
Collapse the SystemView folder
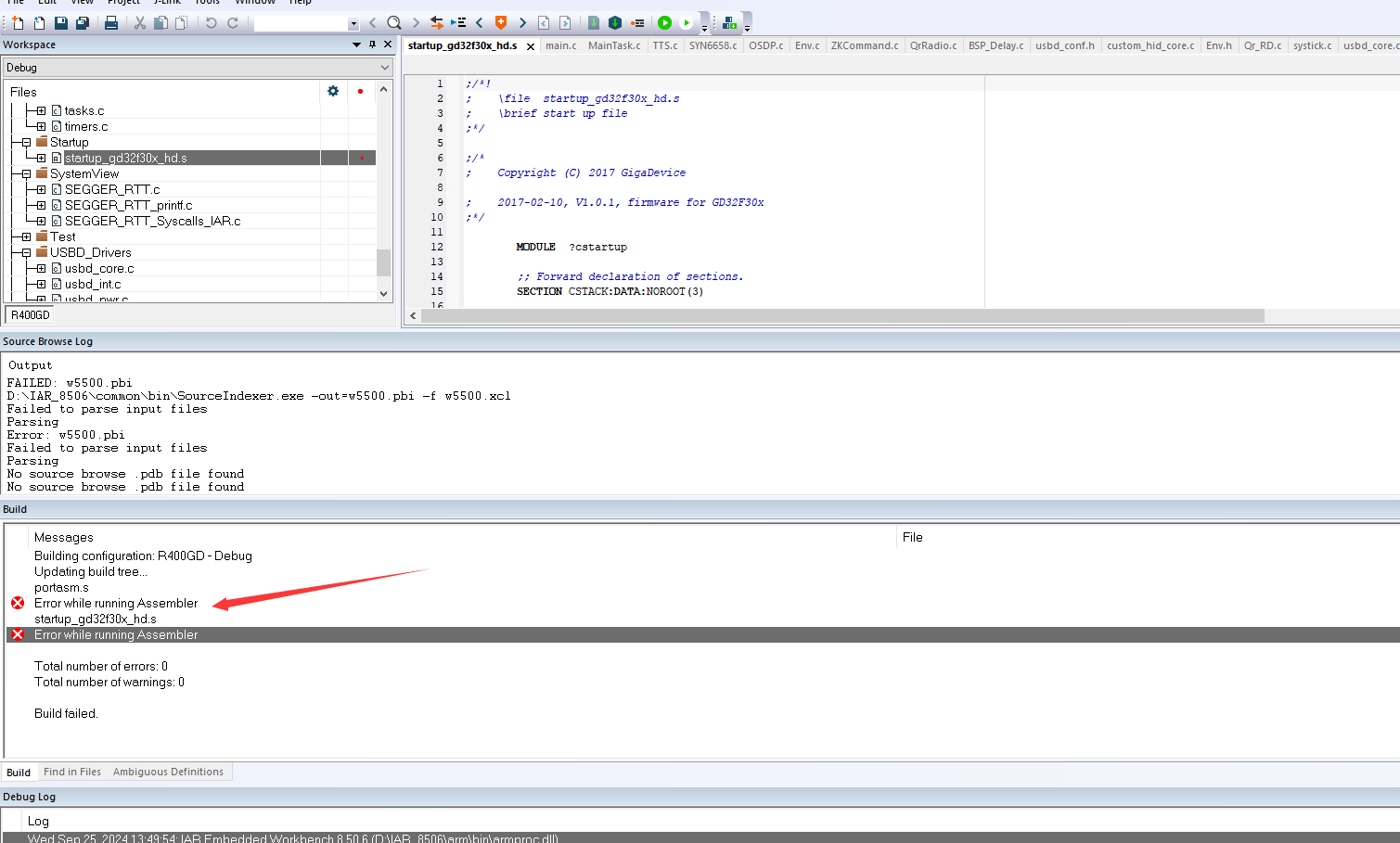[26, 174]
